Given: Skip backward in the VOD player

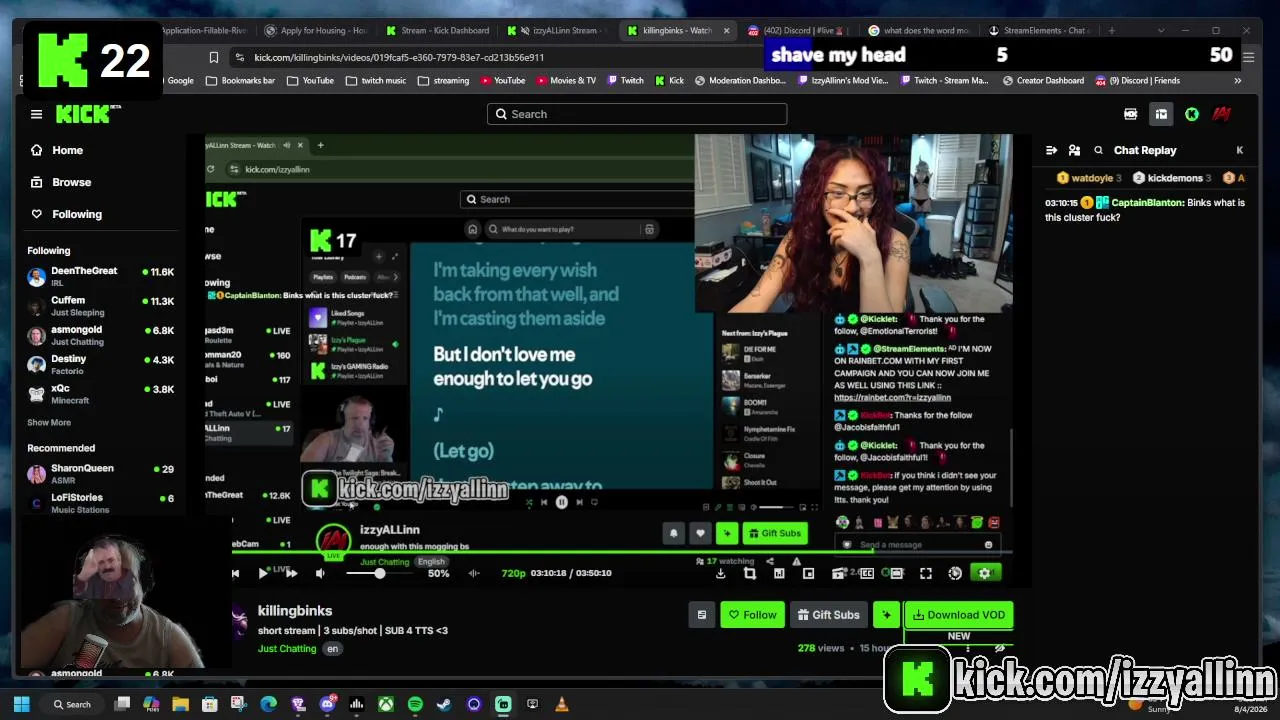Looking at the screenshot, I should pos(235,573).
